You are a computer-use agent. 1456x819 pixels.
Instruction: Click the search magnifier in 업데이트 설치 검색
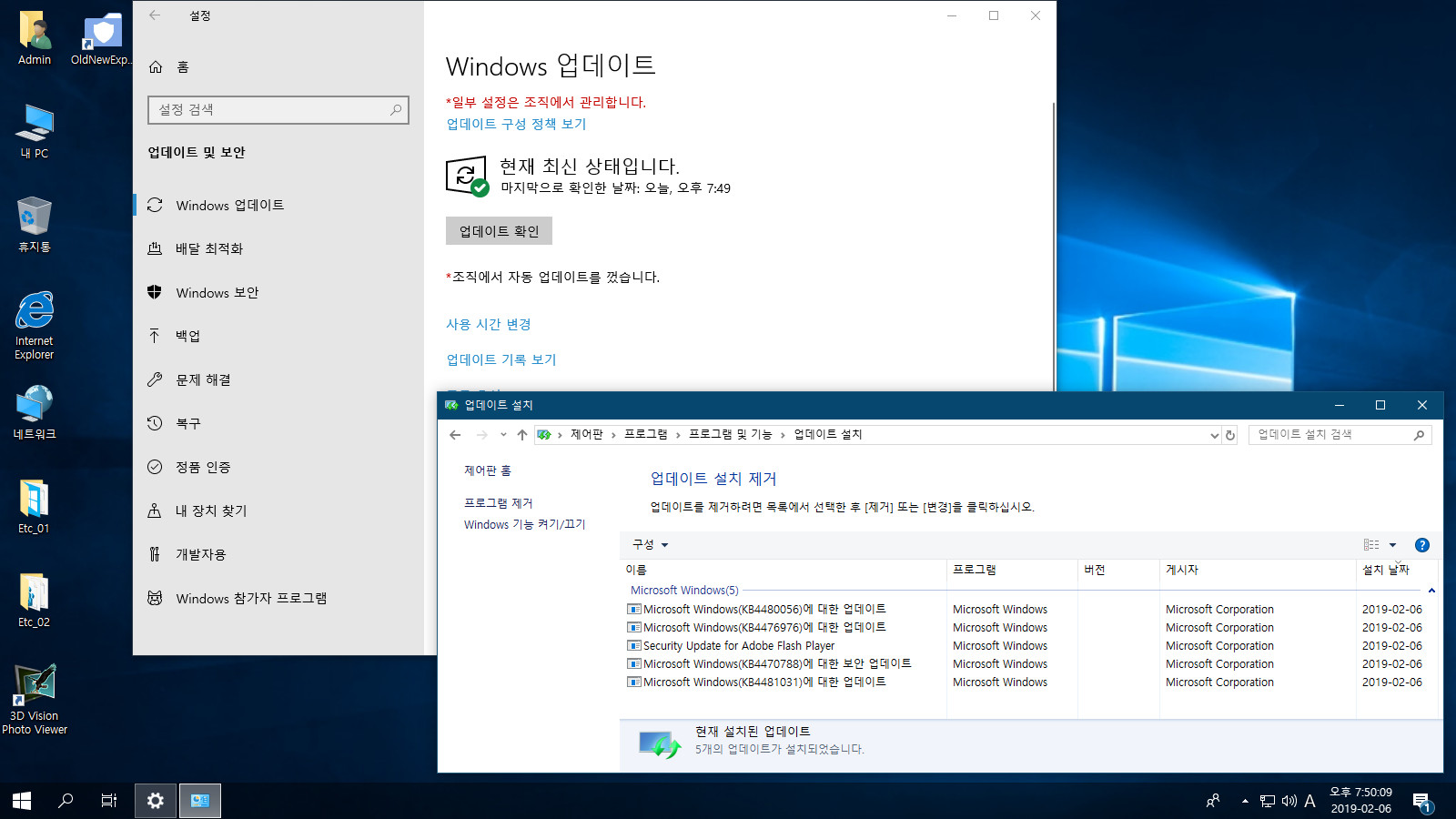click(1419, 435)
